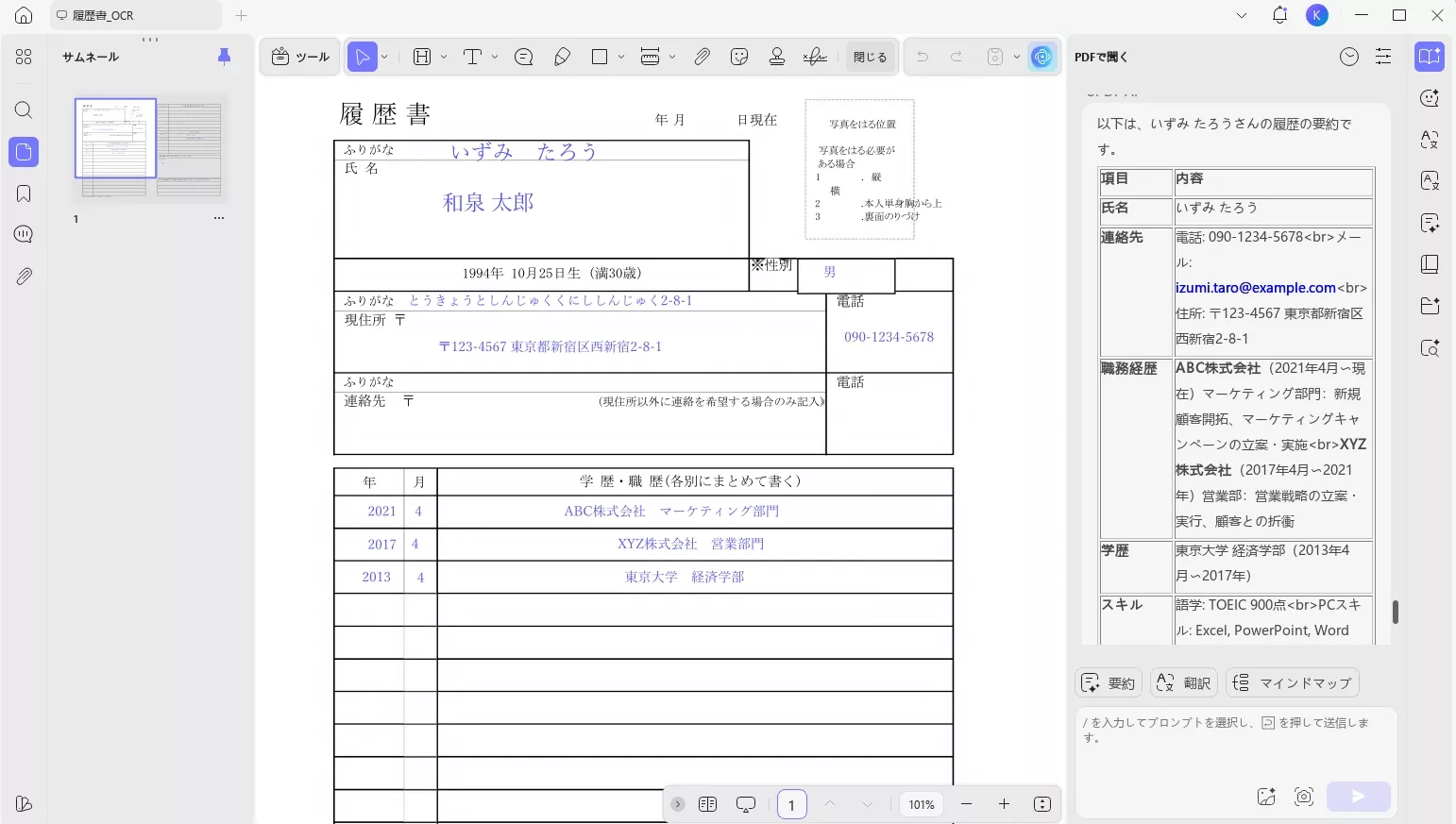Click the 要約 button
The image size is (1456, 824).
pos(1109,682)
